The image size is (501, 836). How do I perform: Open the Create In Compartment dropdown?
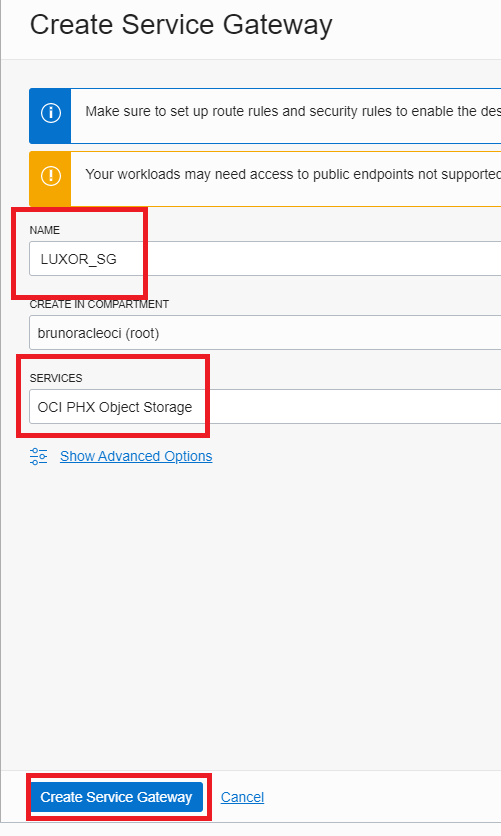click(265, 333)
